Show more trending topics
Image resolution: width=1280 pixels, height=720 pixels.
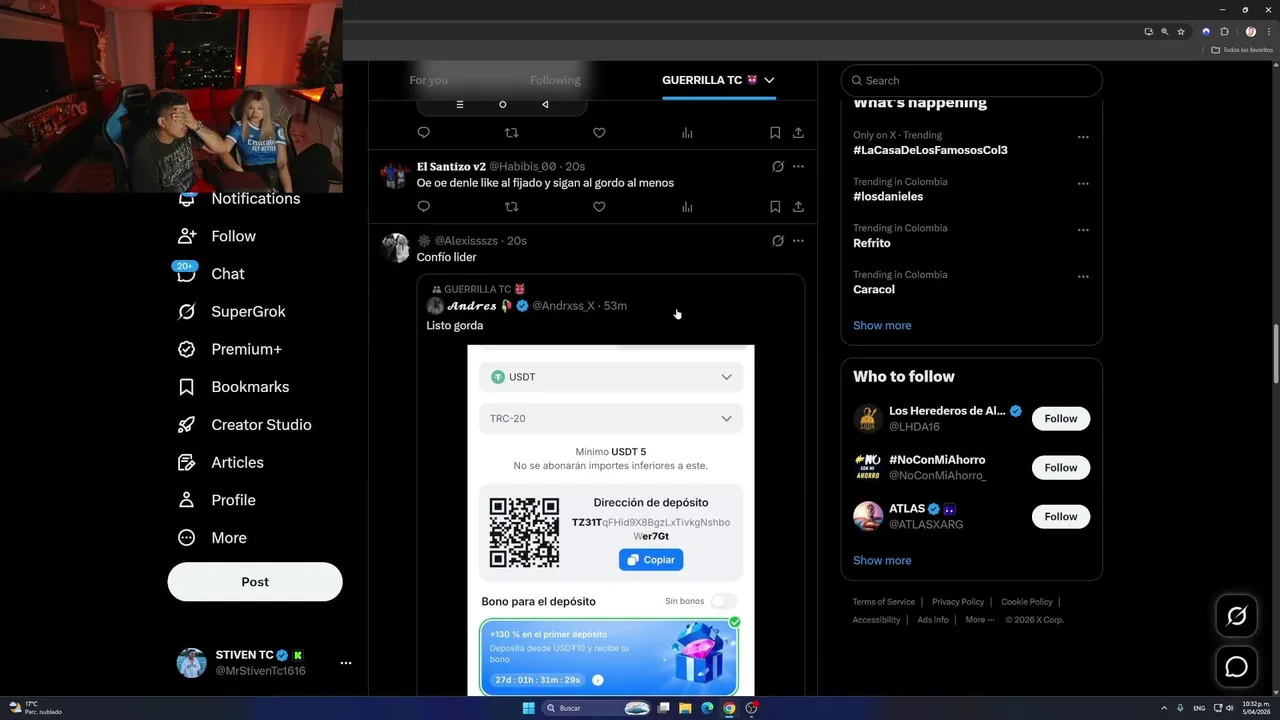[x=882, y=326]
